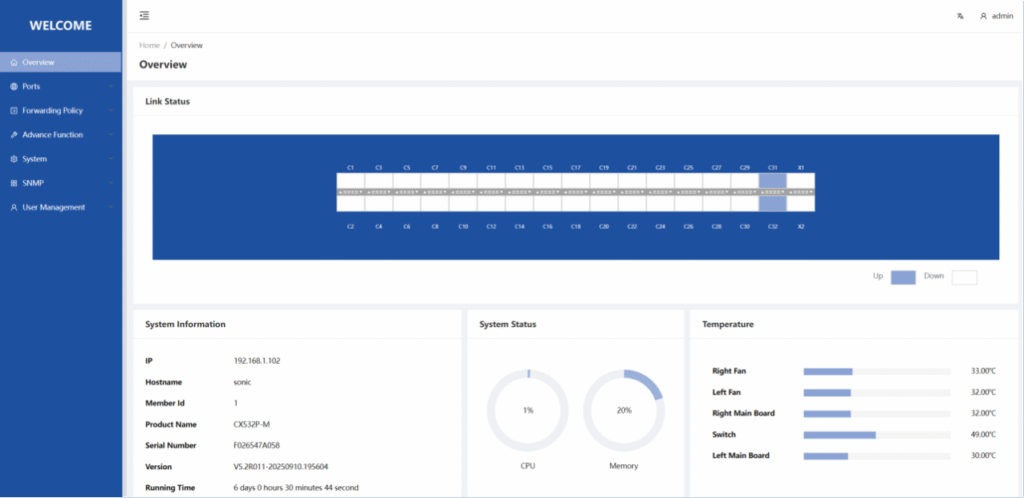Select the highlighted port C32

772,203
